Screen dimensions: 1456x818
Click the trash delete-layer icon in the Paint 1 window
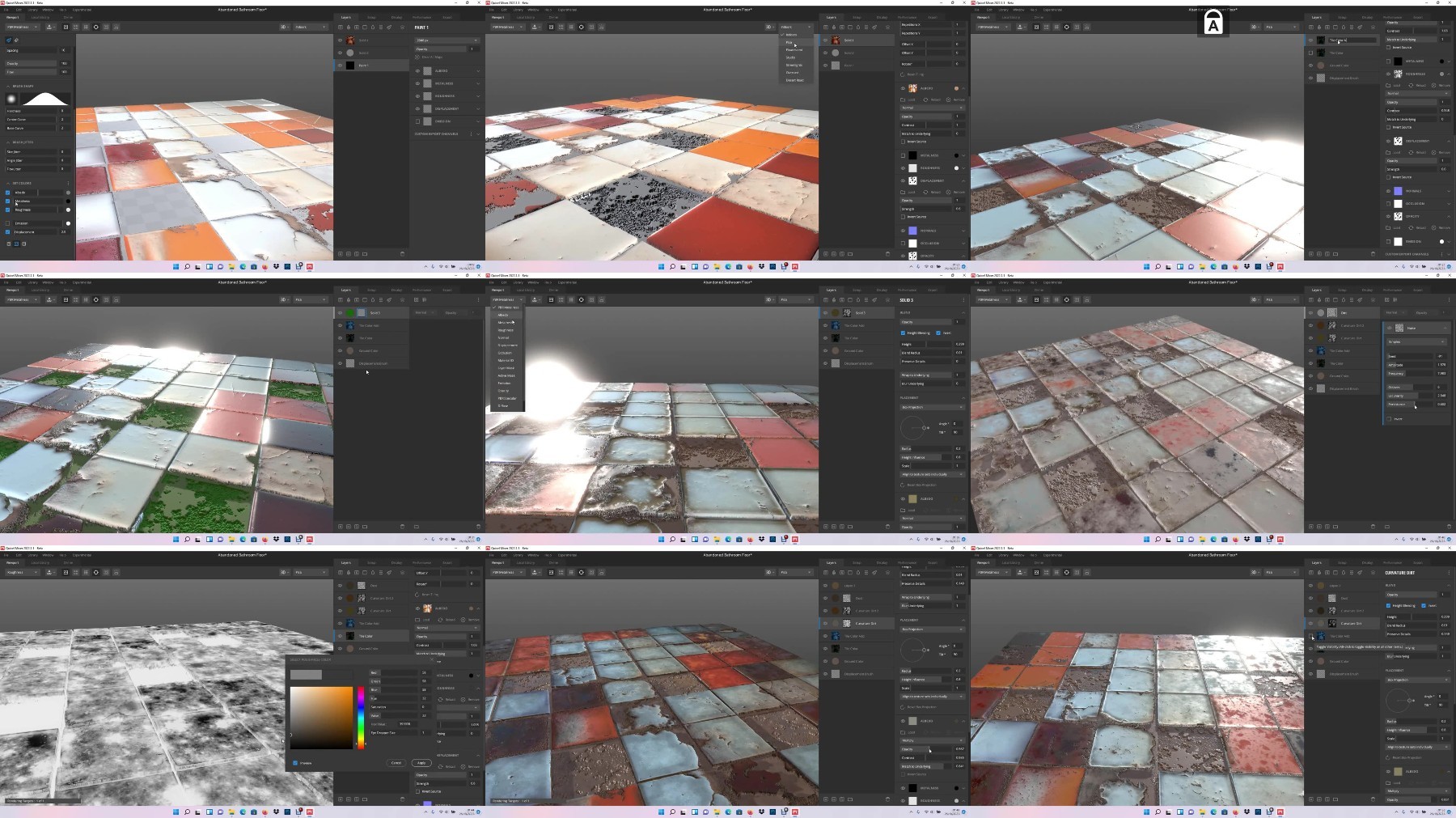click(402, 254)
